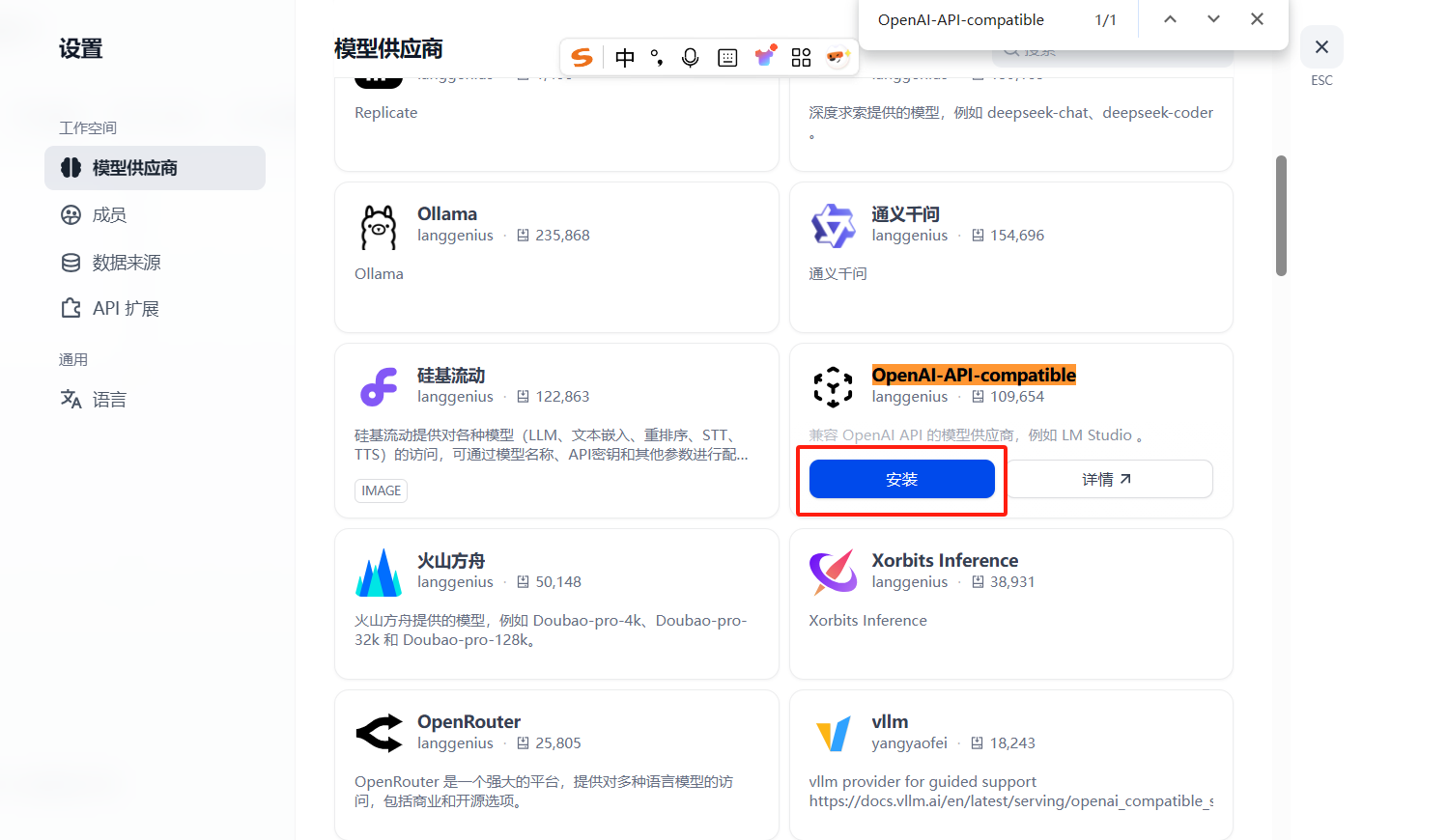Click the Sogou input method logo
The image size is (1448, 840).
(x=582, y=57)
